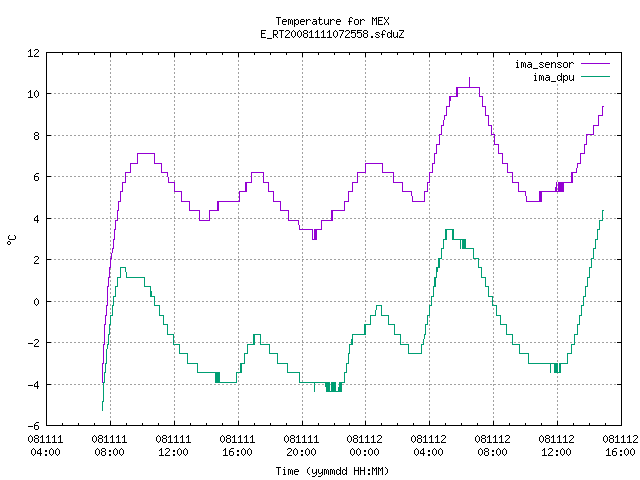Click the y-axis label 10
Image resolution: width=640 pixels, height=480 pixels.
pos(33,94)
